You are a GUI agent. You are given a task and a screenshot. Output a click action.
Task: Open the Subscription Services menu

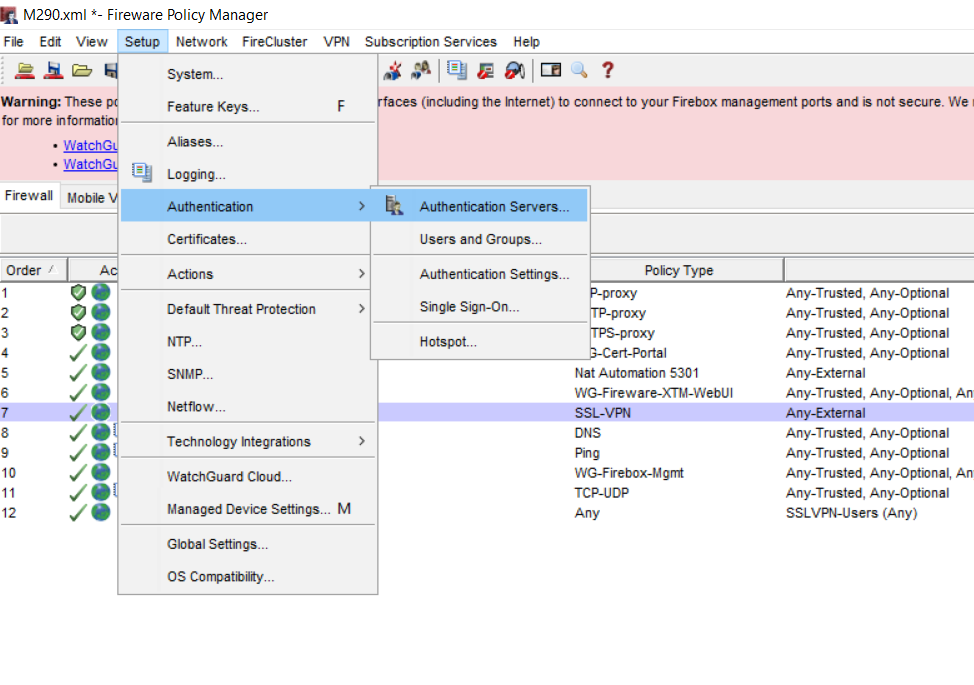point(430,42)
